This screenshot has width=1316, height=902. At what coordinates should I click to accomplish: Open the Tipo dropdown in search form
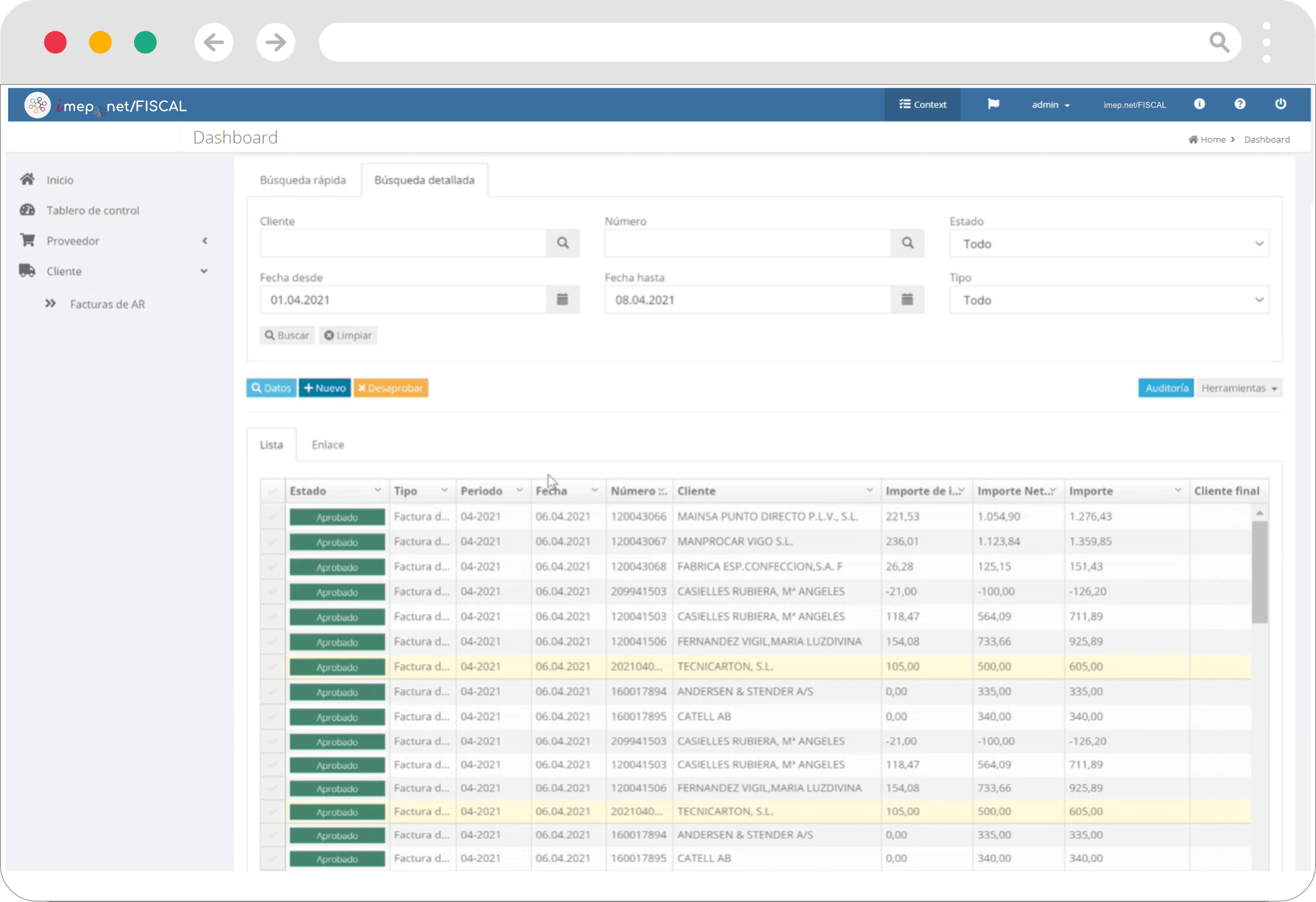coord(1109,300)
